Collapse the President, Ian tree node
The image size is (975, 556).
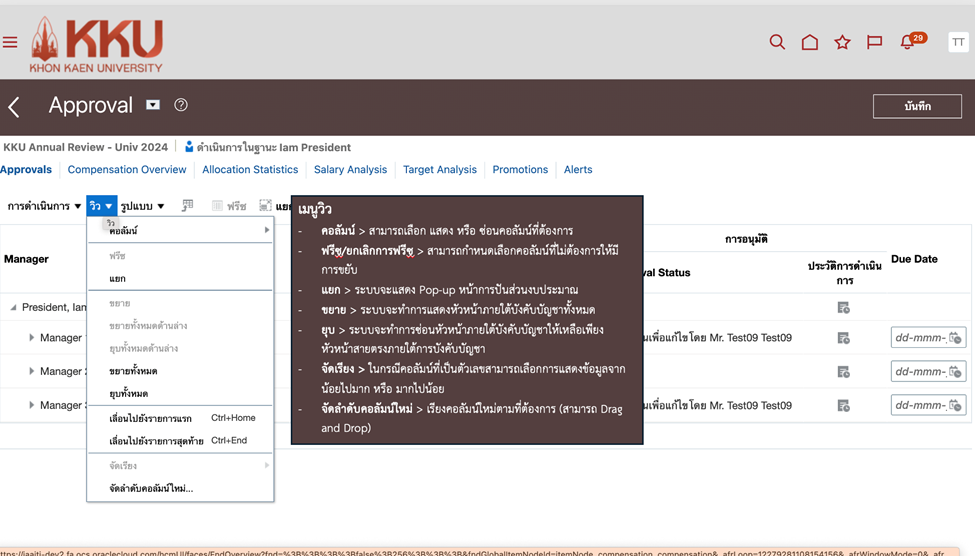click(13, 308)
